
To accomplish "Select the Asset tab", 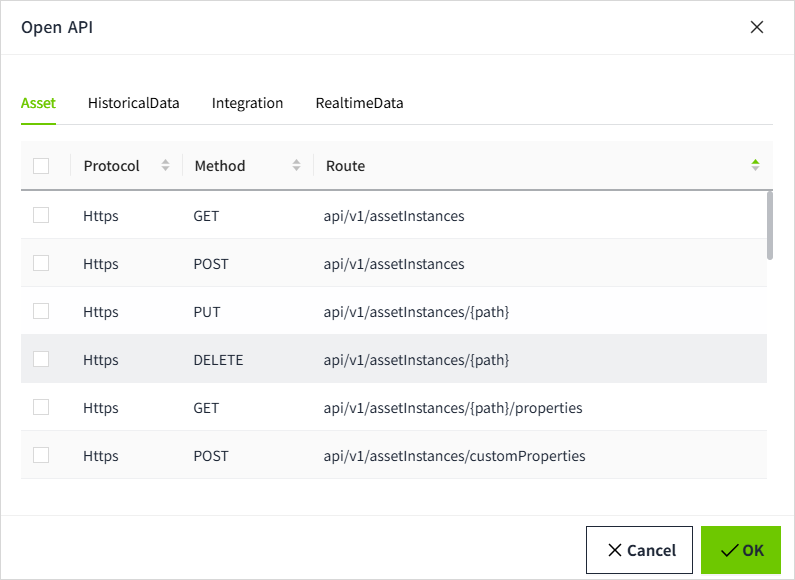I will pyautogui.click(x=38, y=103).
